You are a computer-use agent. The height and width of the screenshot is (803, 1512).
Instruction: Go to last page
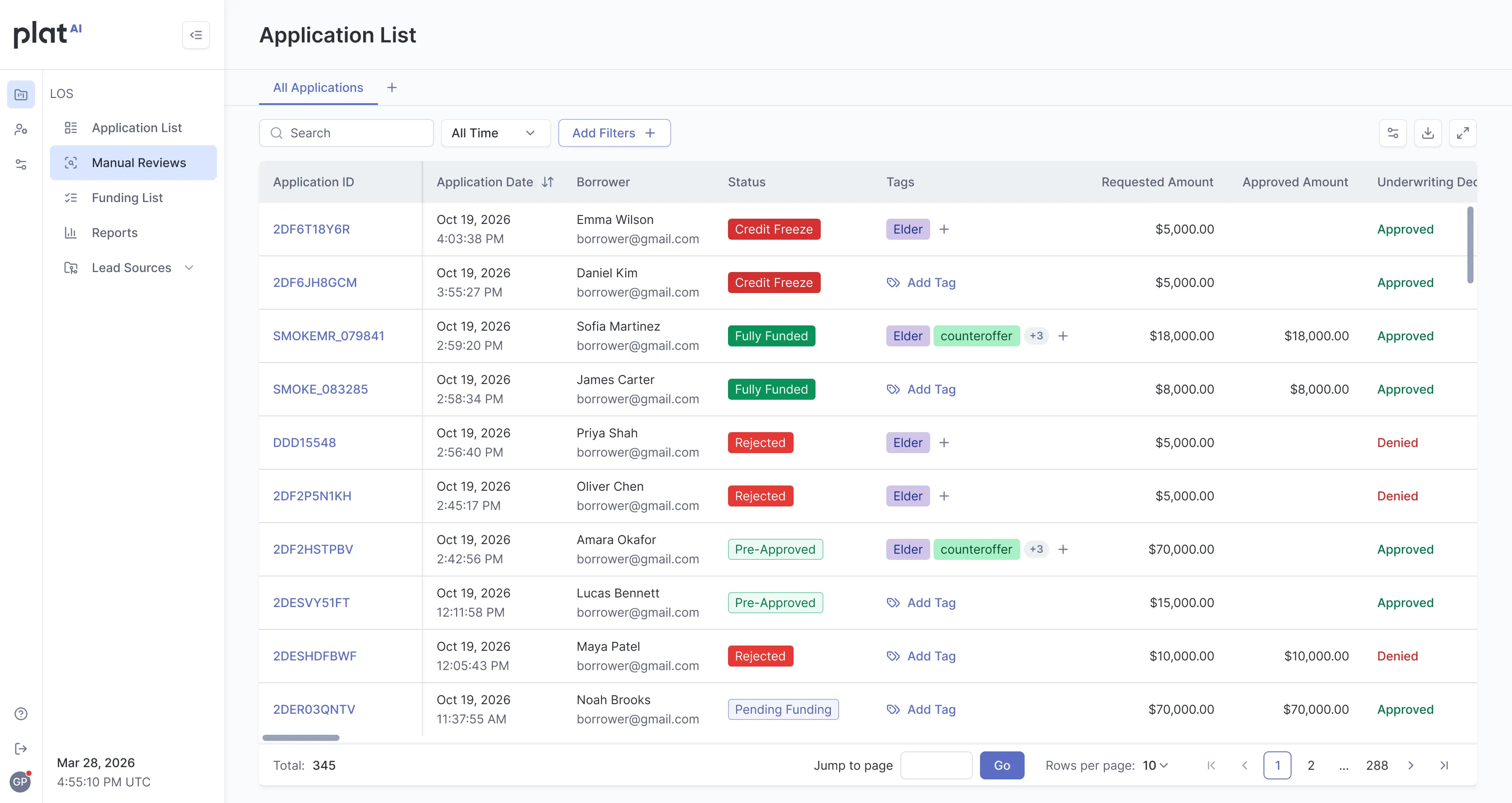pyautogui.click(x=1445, y=765)
